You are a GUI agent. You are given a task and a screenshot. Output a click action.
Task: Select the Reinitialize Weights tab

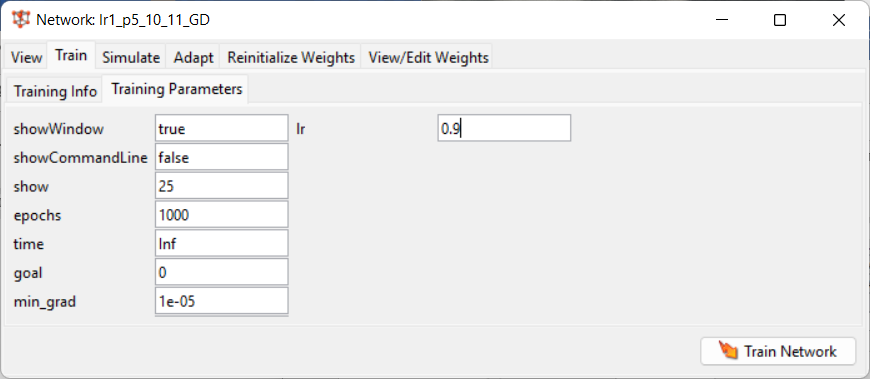291,57
